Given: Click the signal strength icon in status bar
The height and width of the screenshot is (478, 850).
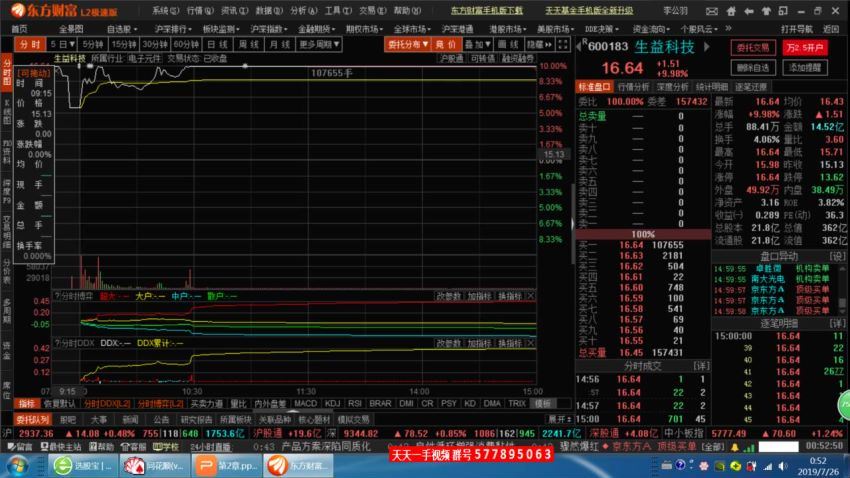Looking at the screenshot, I should click(x=749, y=447).
